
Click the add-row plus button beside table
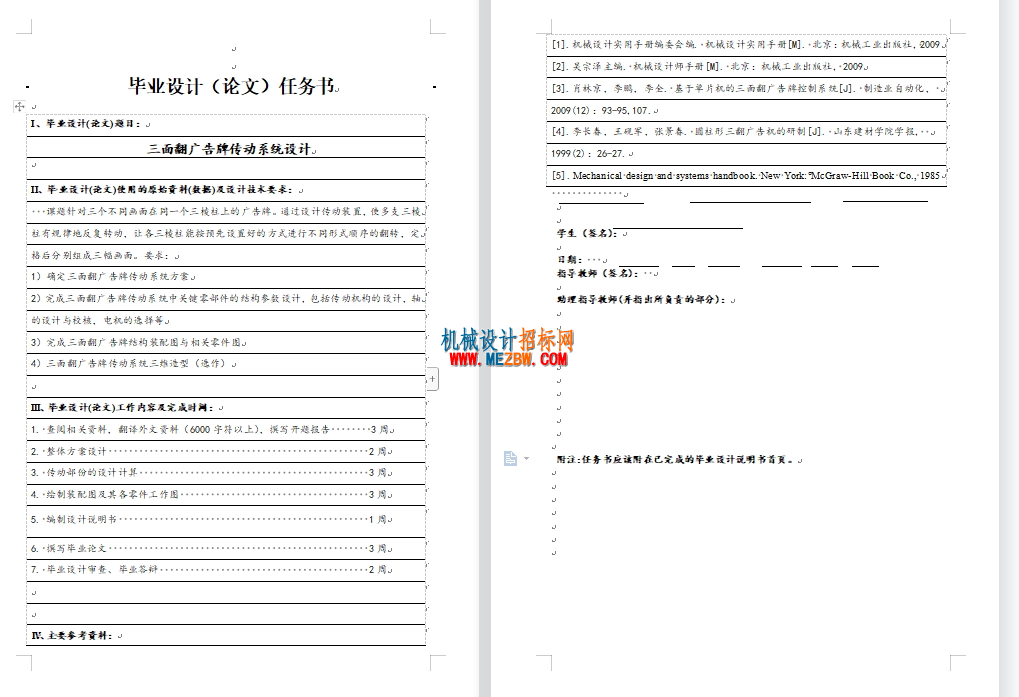(x=432, y=379)
